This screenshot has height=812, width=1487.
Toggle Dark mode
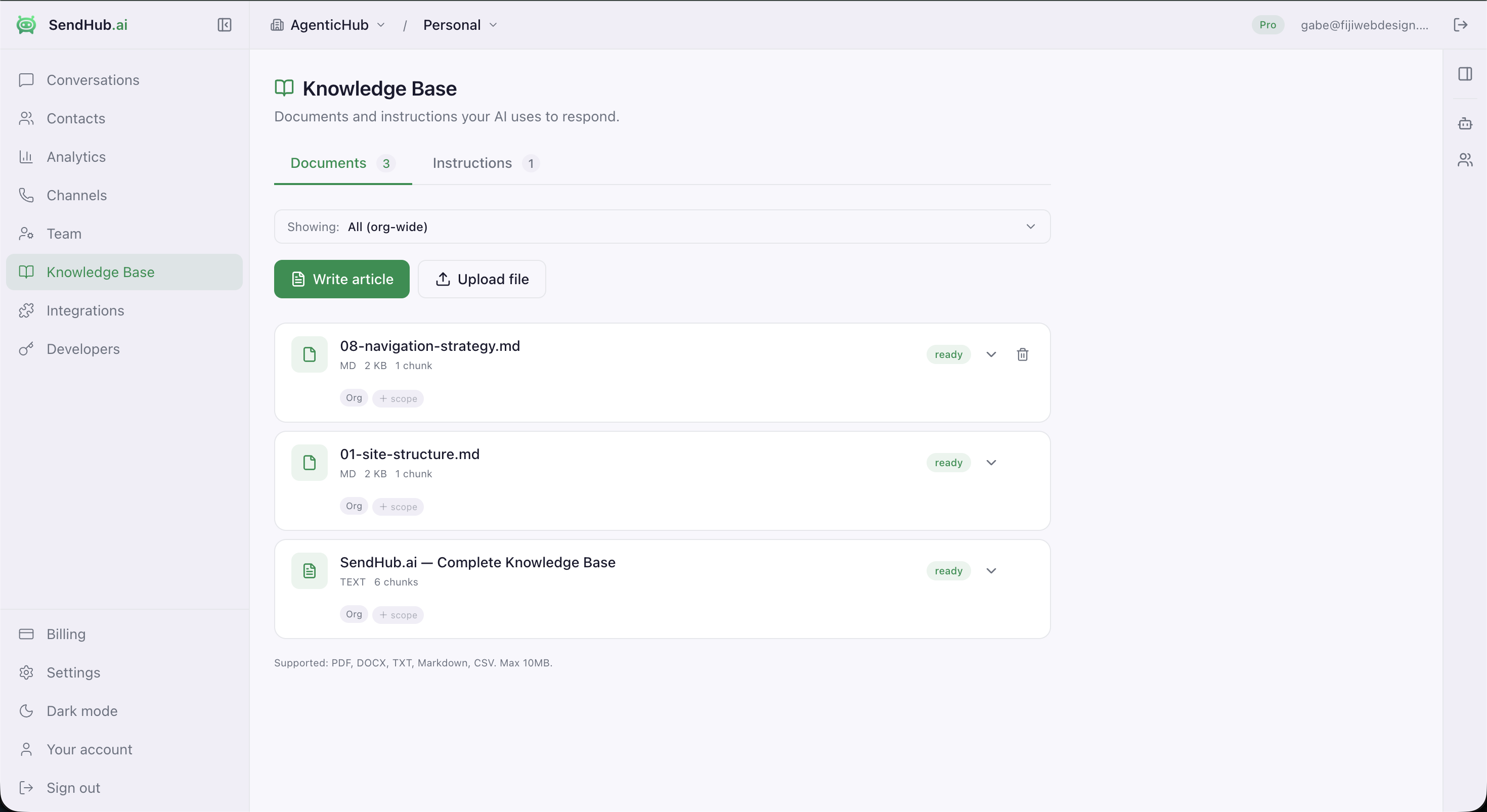[x=124, y=710]
